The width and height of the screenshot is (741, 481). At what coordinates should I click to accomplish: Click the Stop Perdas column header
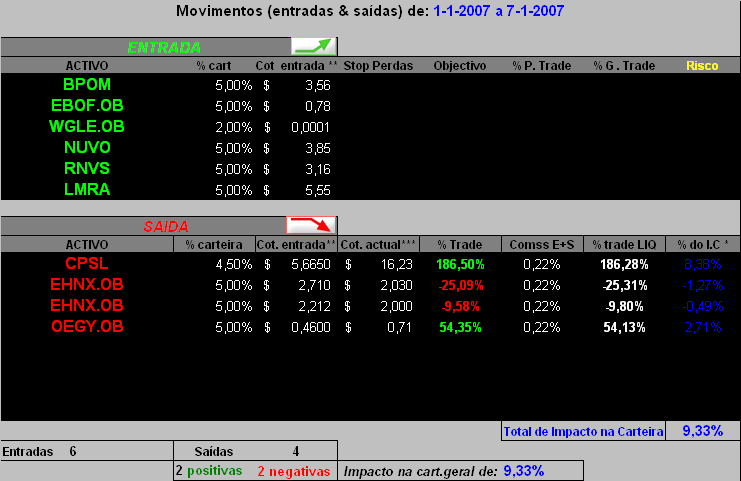pos(378,66)
